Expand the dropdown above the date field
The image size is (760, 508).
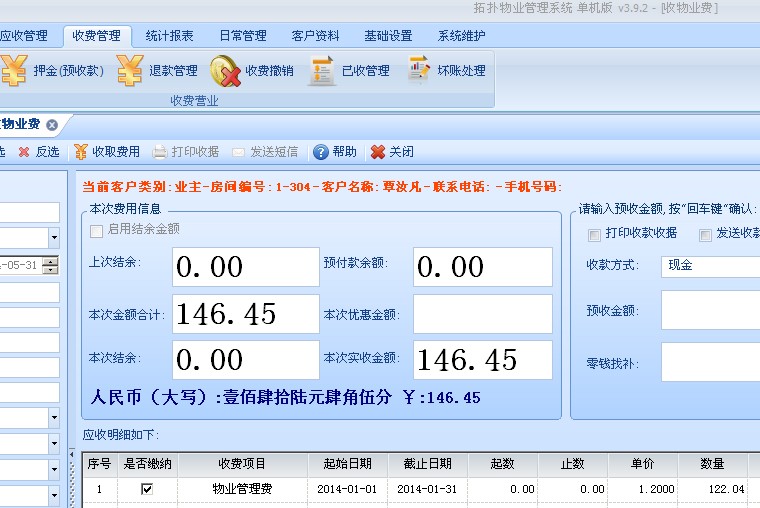tap(53, 238)
